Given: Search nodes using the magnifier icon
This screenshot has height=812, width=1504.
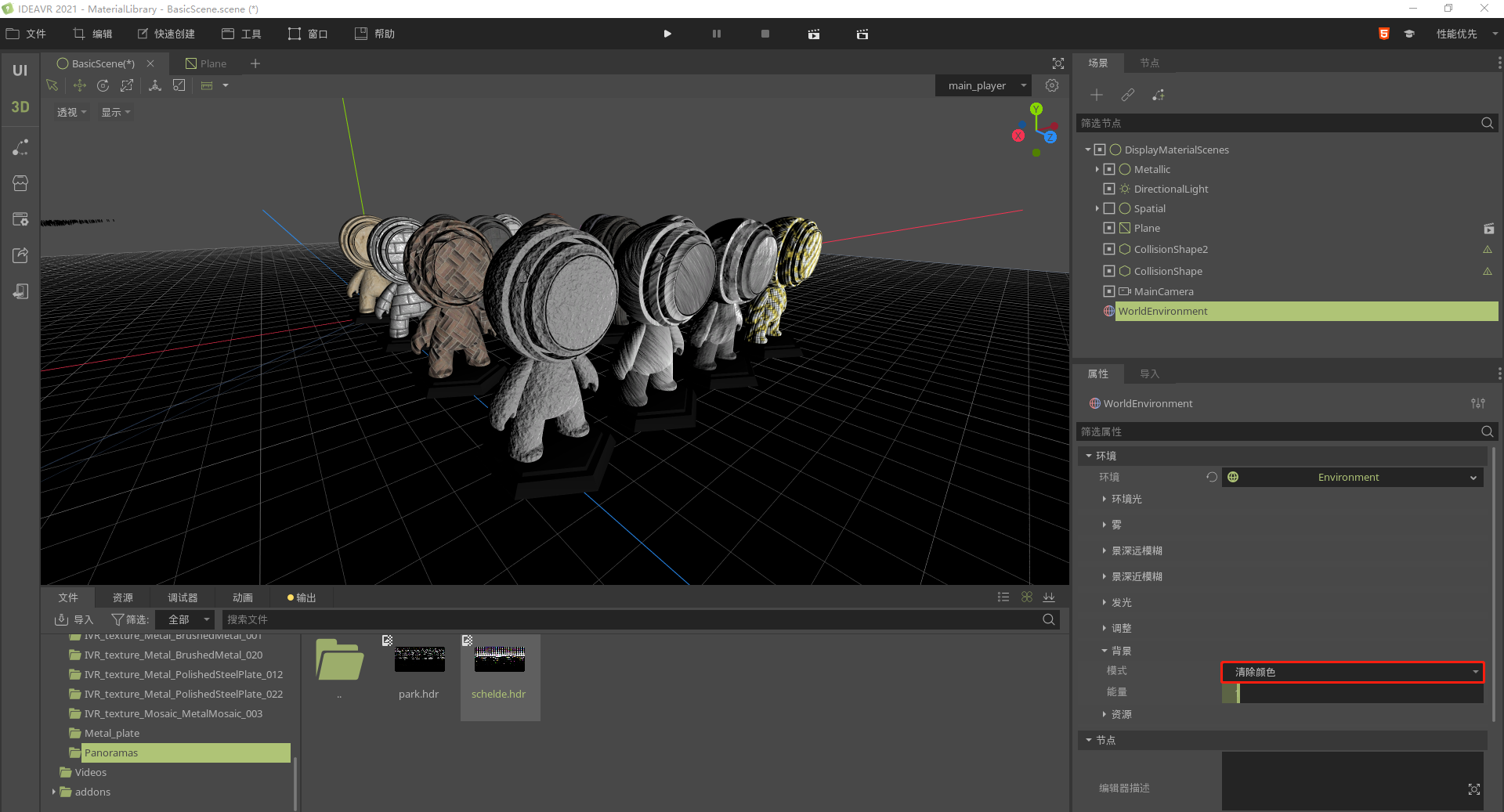Looking at the screenshot, I should (1487, 123).
